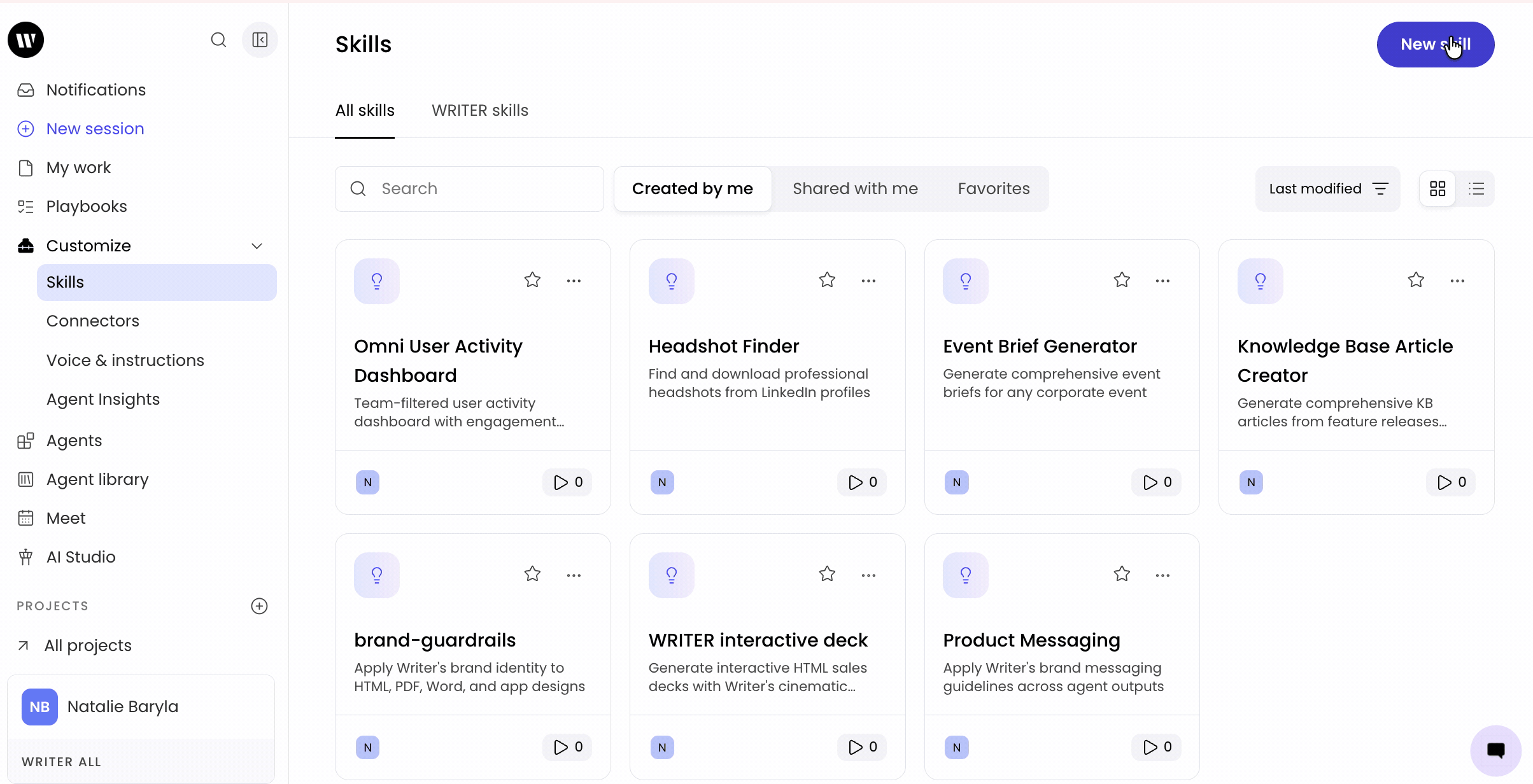Switch to the WRITER skills tab
Viewport: 1533px width, 784px height.
tap(480, 111)
